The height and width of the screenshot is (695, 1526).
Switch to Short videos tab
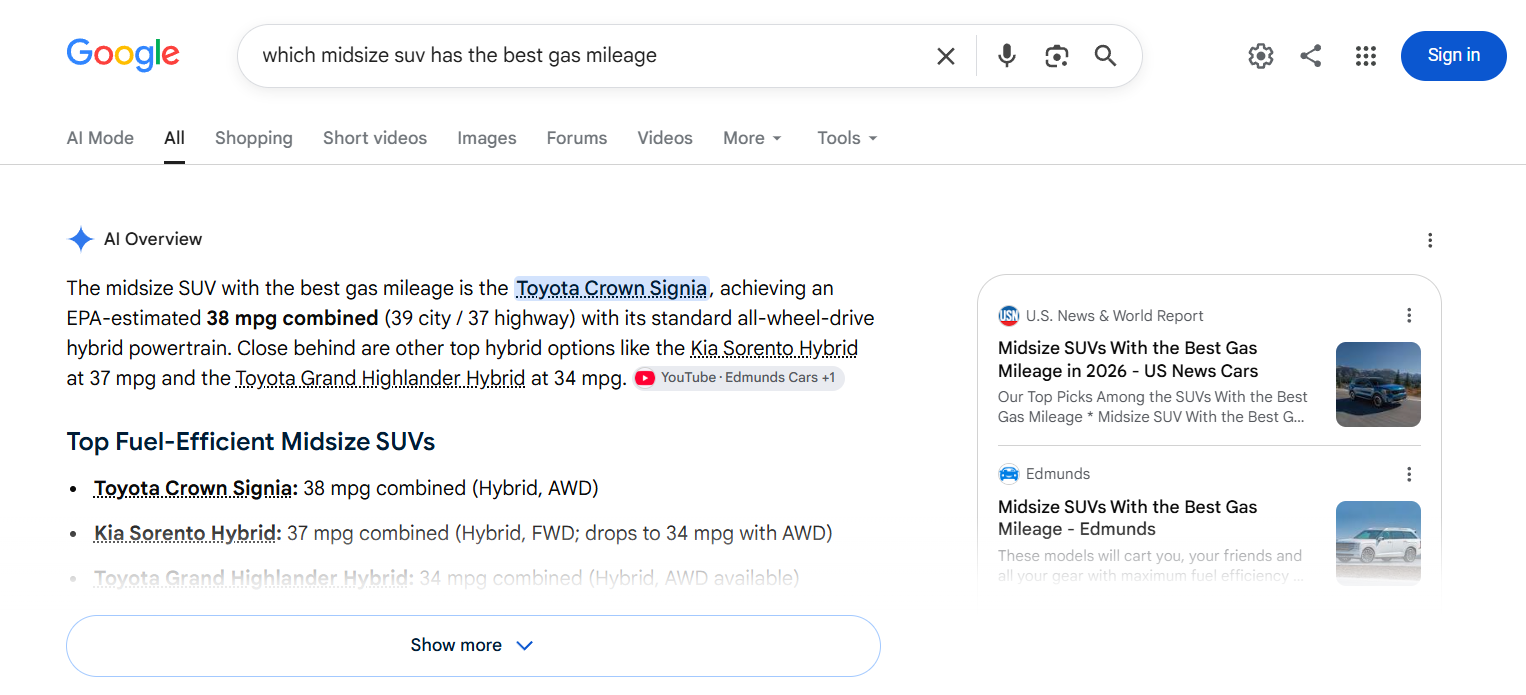tap(375, 138)
